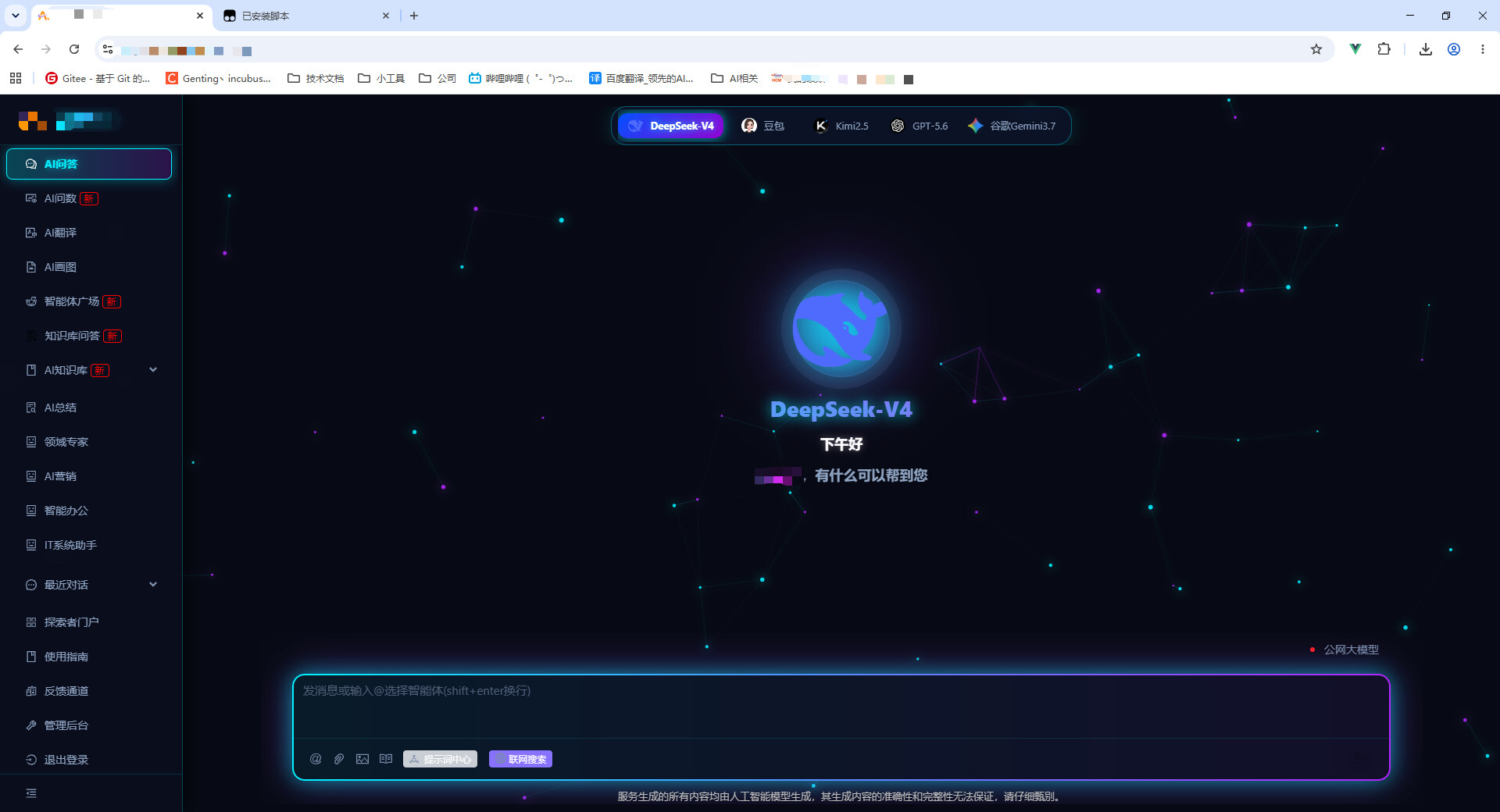Screen dimensions: 1500x812
Task: Open the 管理后台 admin console
Action: [x=89, y=725]
